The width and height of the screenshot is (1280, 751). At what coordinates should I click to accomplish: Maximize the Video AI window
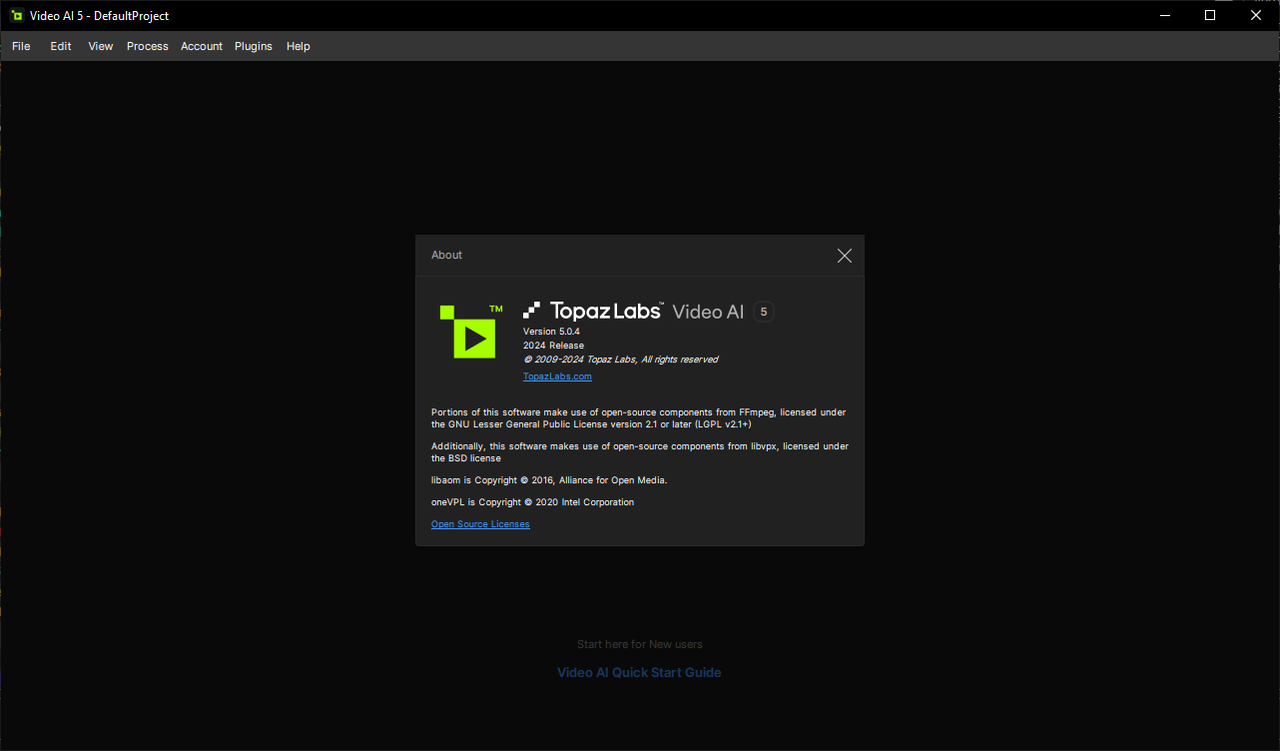(x=1210, y=15)
